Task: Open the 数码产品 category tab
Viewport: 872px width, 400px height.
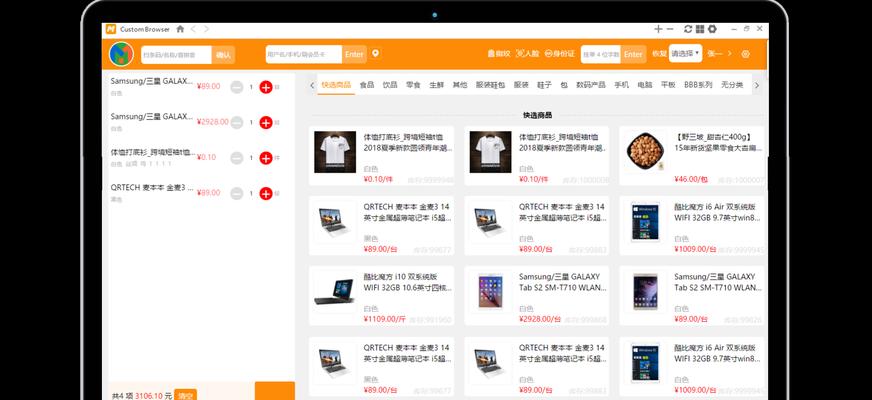Action: [x=591, y=85]
